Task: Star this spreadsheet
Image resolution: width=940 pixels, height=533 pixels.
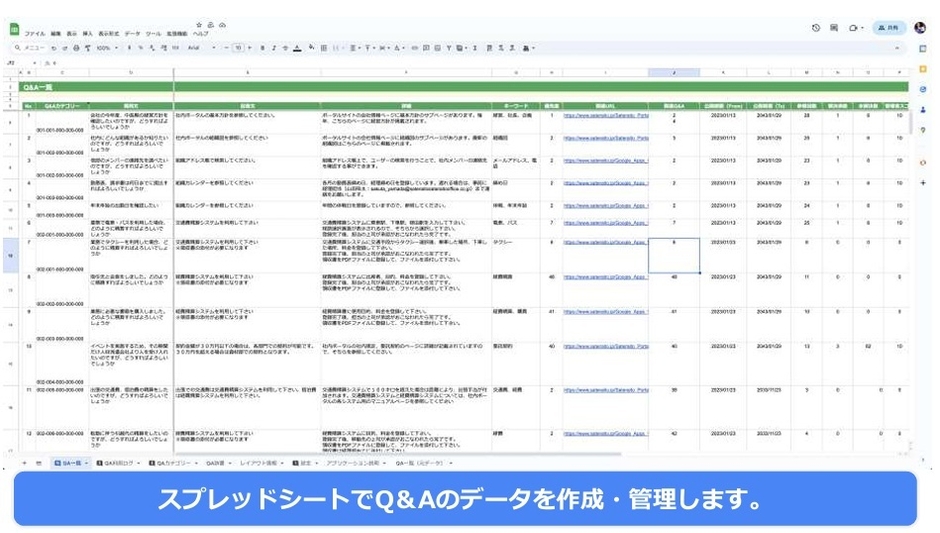Action: point(199,25)
